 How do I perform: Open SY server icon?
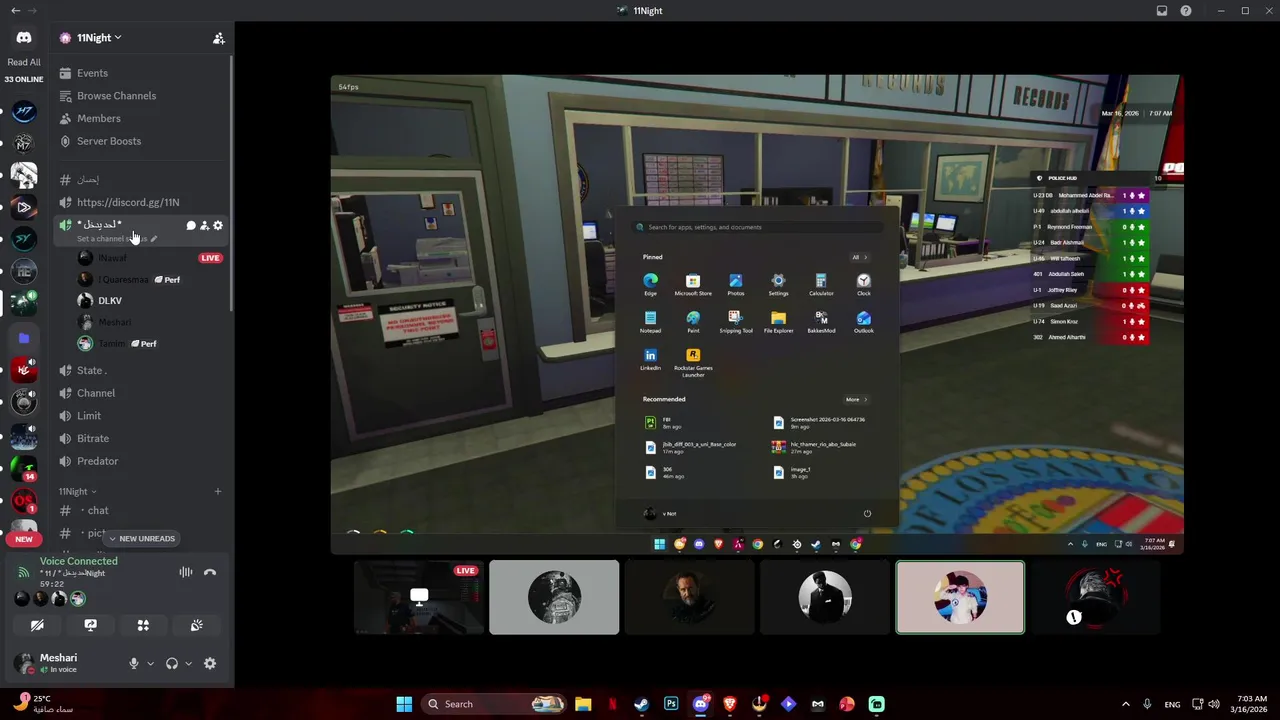24,239
